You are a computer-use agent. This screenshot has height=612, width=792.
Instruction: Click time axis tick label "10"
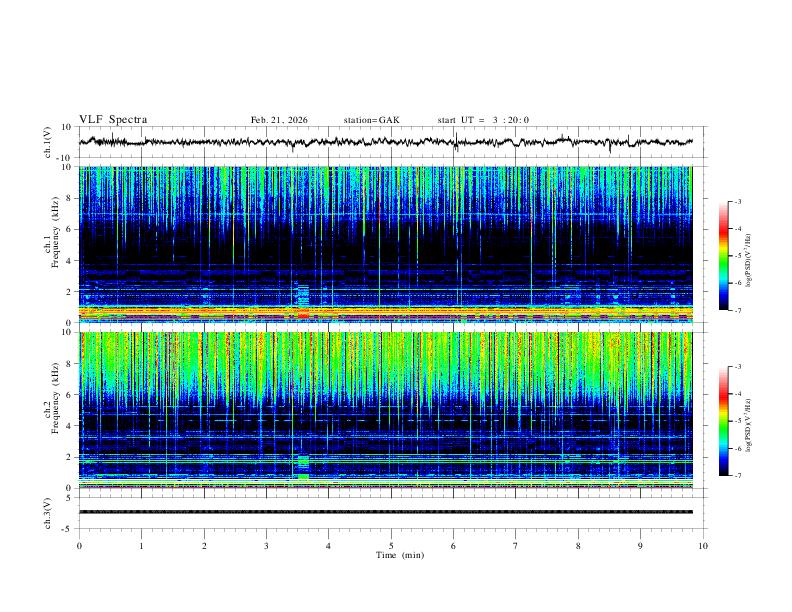point(703,546)
